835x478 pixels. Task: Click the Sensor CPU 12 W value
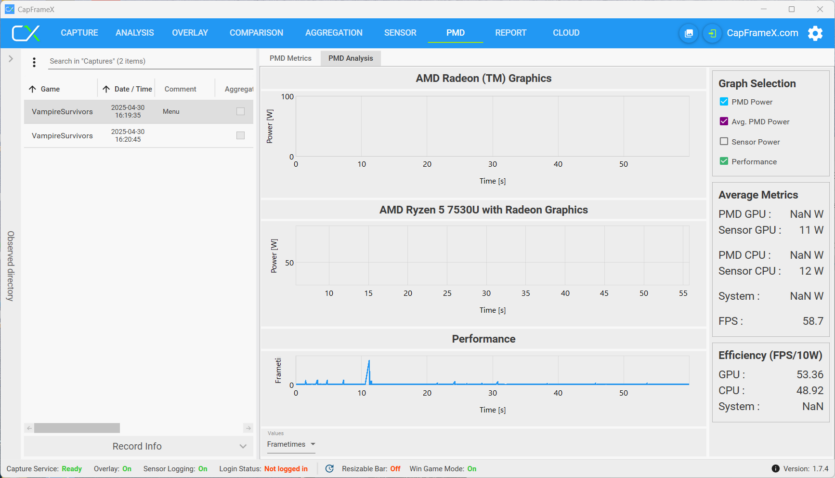(811, 271)
